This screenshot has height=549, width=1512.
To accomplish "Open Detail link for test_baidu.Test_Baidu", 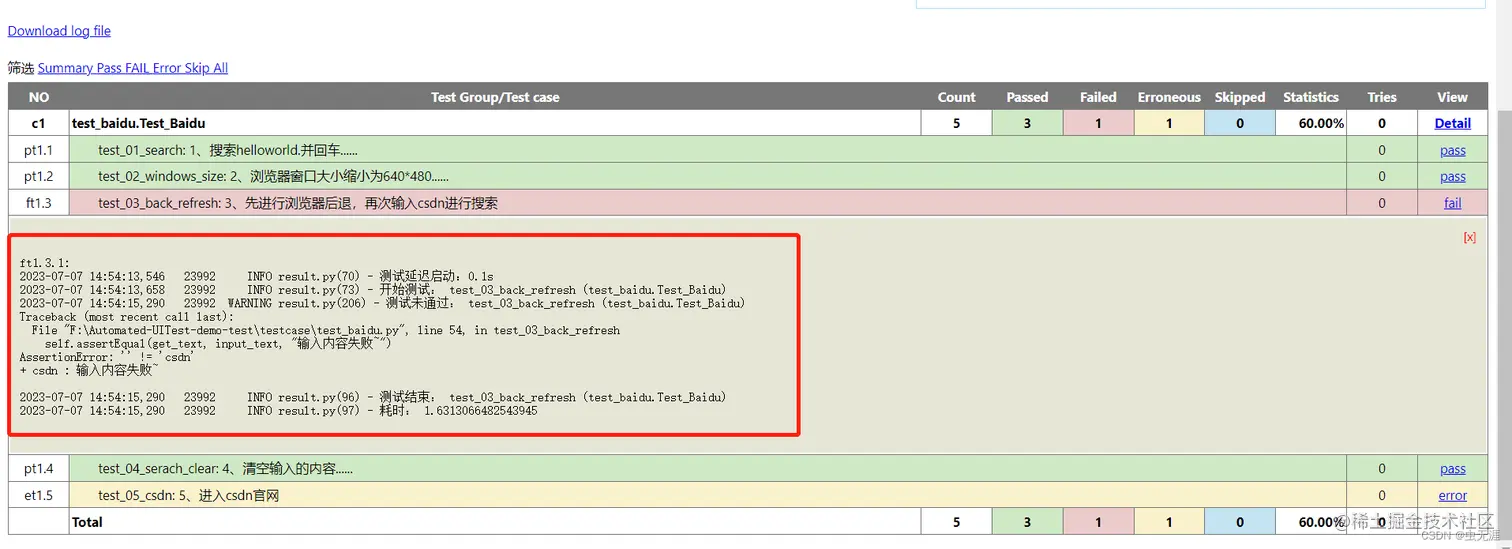I will (x=1452, y=124).
